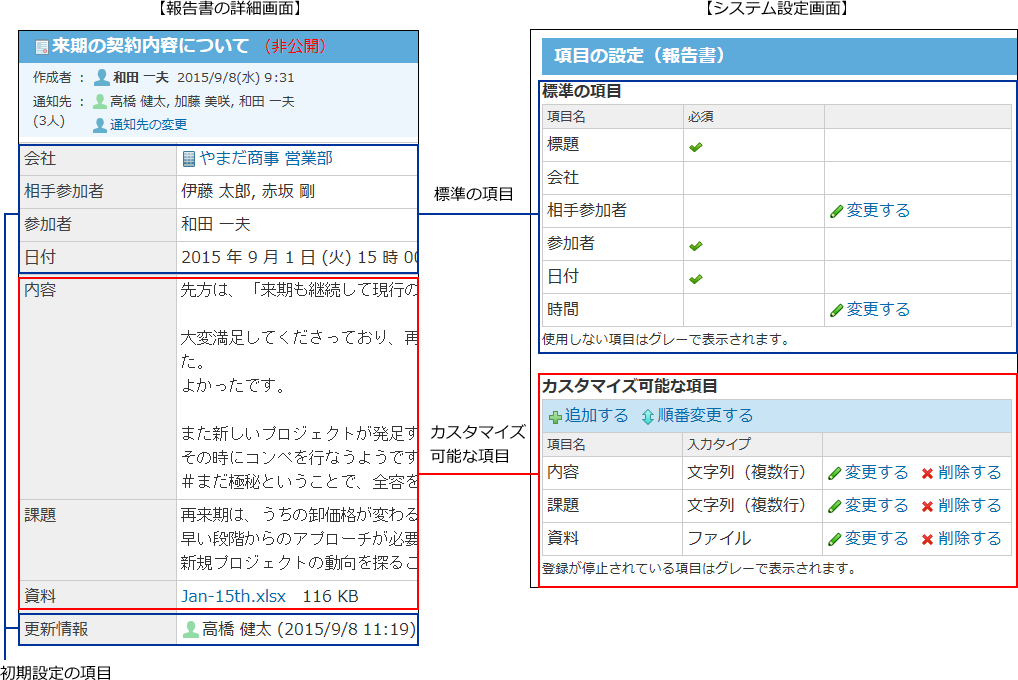Click the green plus icon for 追加する
The height and width of the screenshot is (680, 1018).
pyautogui.click(x=555, y=417)
